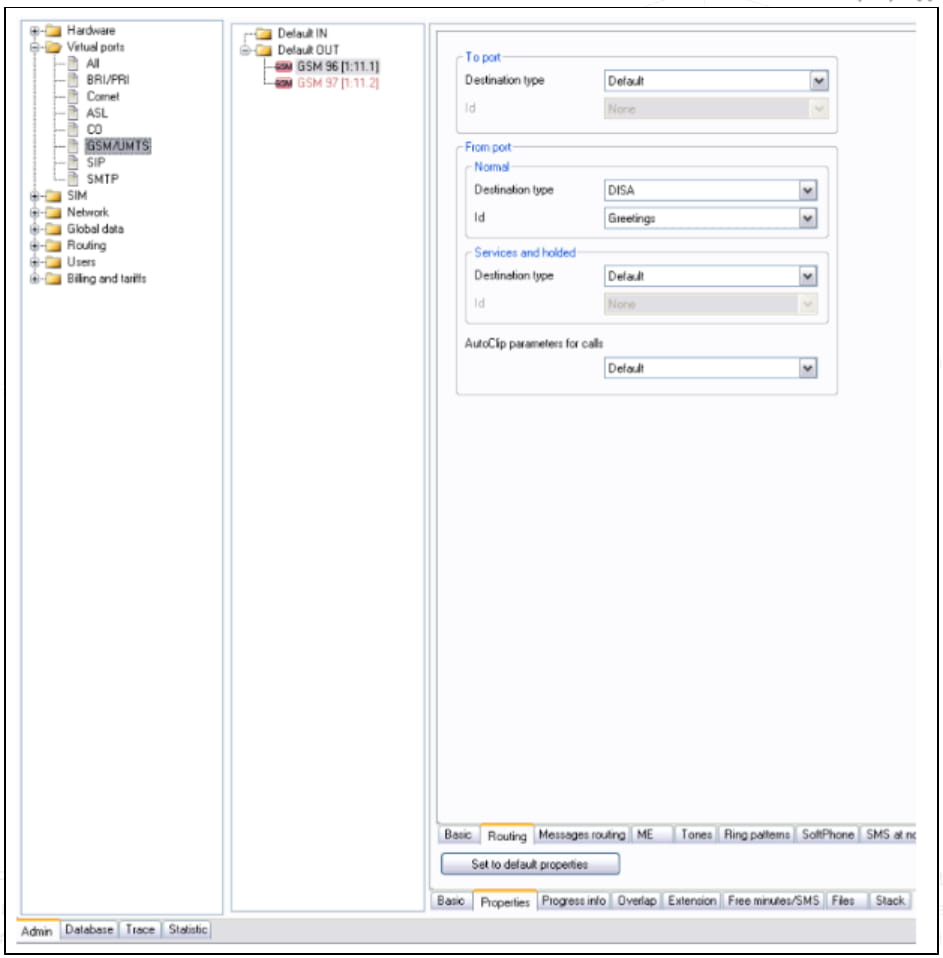Open the SMS at no tab
This screenshot has height=958, width=943.
point(889,835)
